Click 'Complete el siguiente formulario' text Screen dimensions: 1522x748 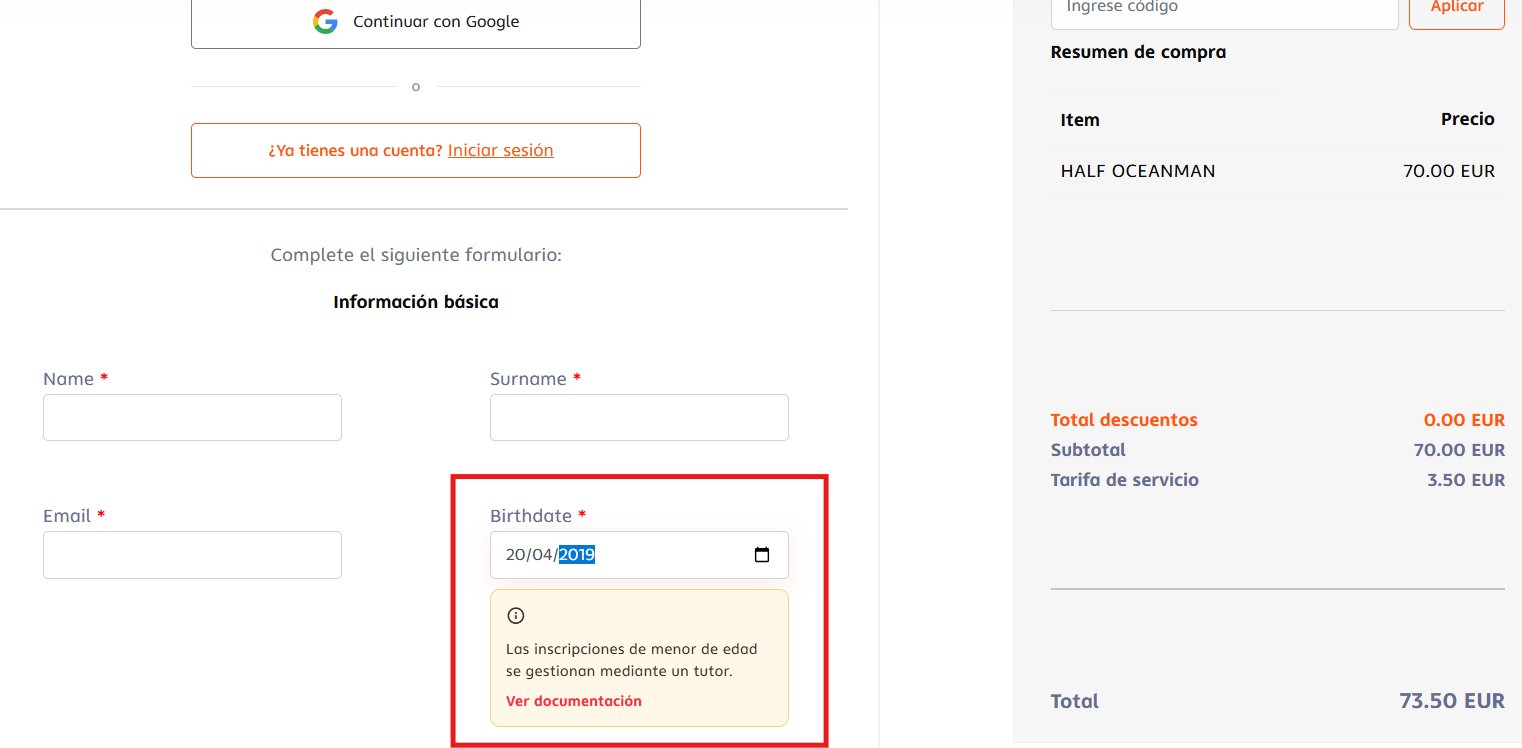point(416,255)
